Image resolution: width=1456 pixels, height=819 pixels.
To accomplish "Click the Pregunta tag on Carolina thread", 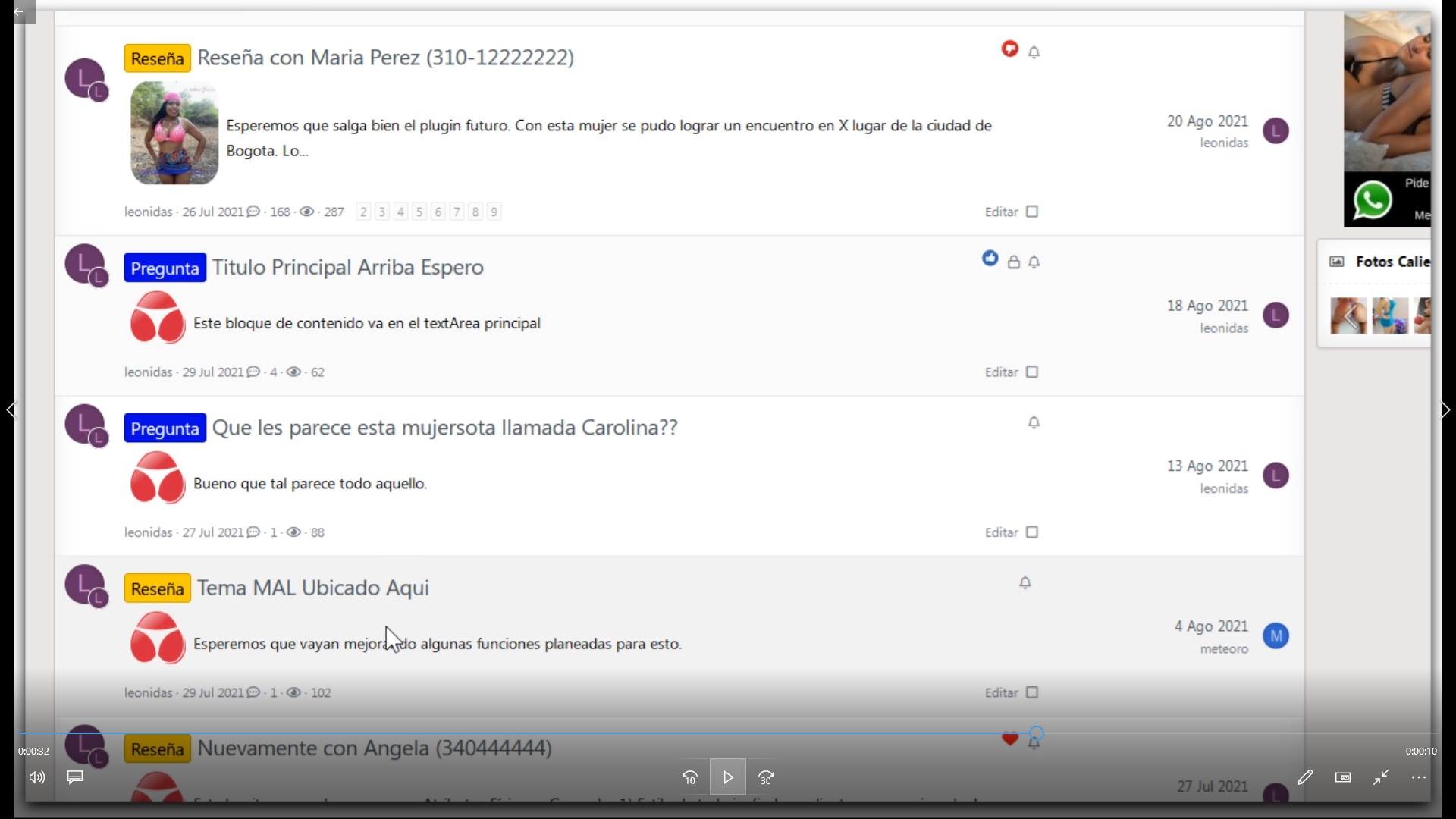I will tap(165, 428).
